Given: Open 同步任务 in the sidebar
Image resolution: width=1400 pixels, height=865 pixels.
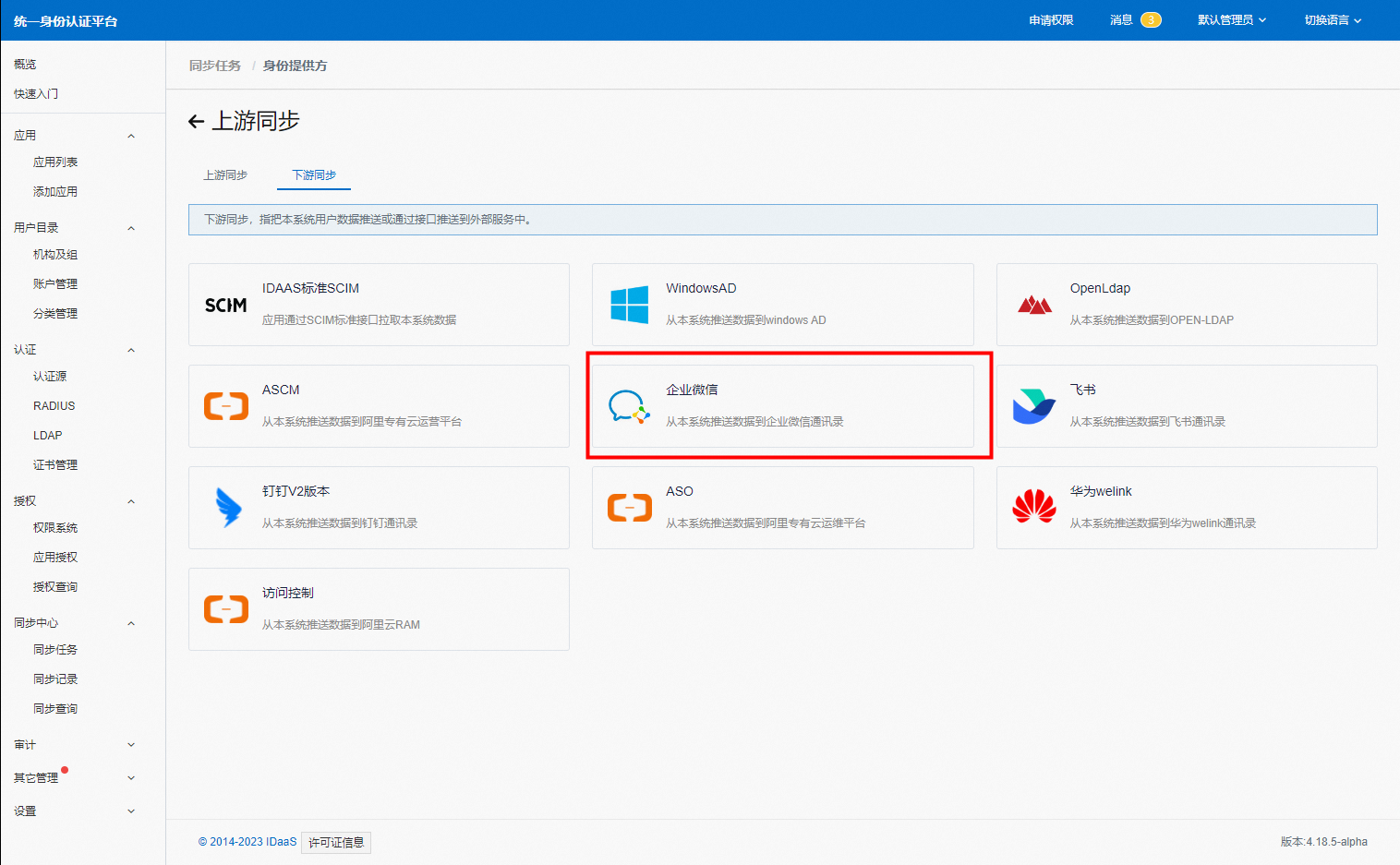Looking at the screenshot, I should 55,650.
